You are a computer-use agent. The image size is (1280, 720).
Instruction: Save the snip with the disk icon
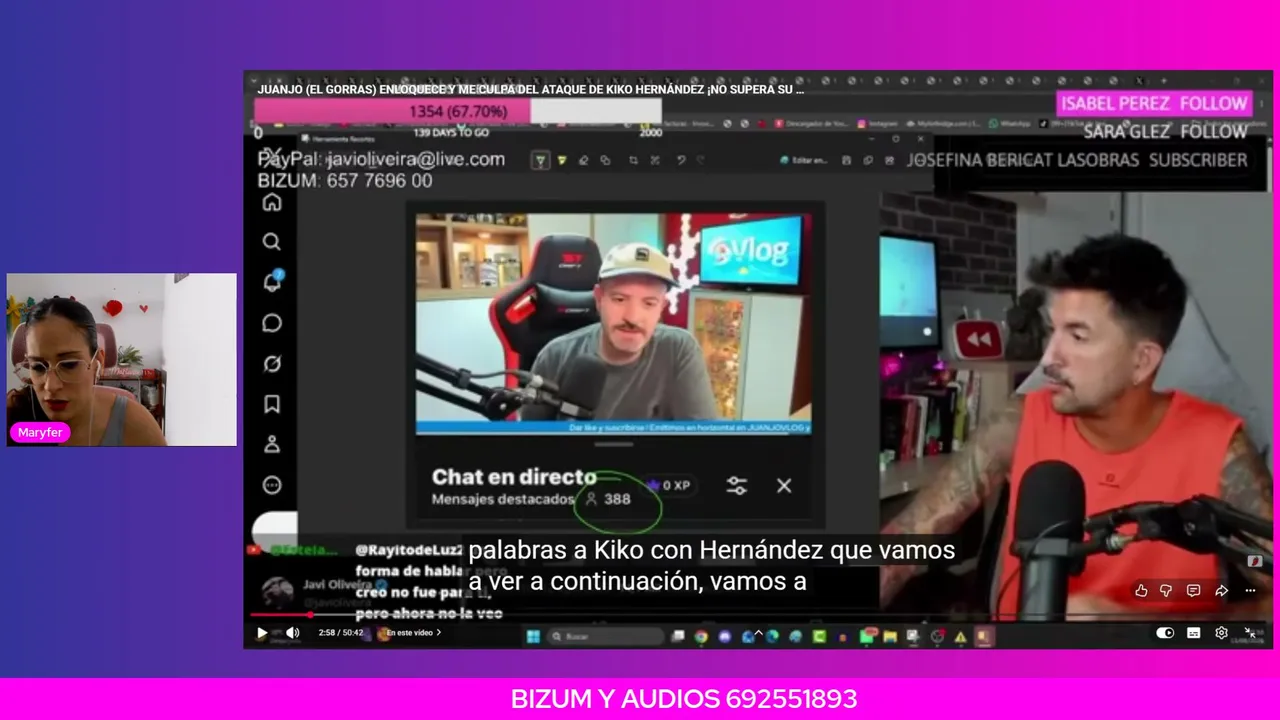tap(846, 160)
